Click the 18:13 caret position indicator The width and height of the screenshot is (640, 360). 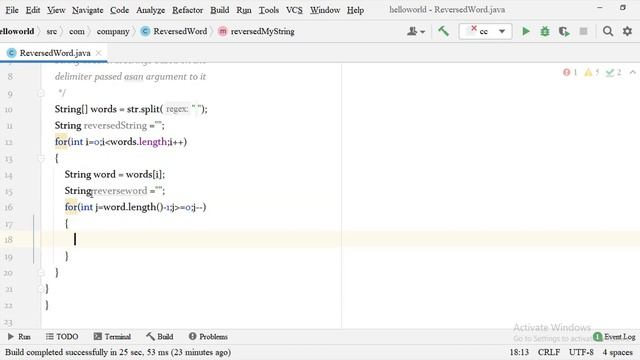519,352
